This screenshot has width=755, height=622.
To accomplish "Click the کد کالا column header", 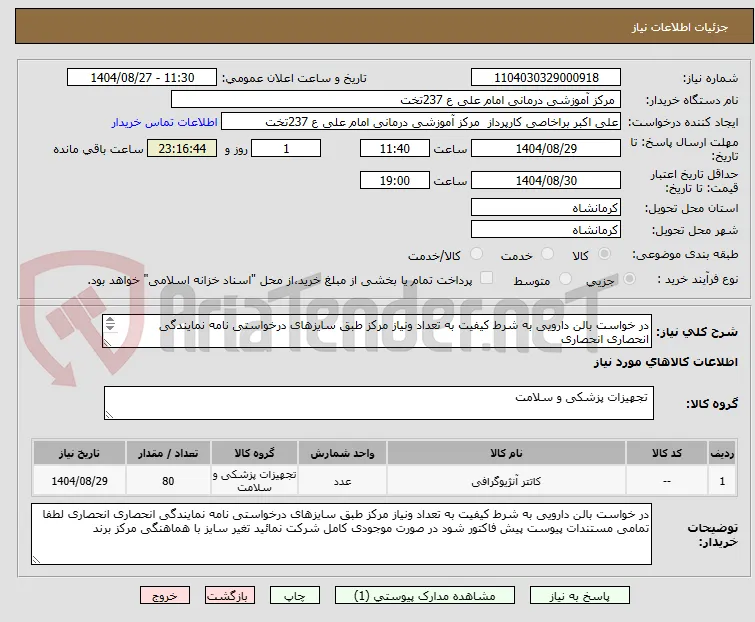I will 667,453.
